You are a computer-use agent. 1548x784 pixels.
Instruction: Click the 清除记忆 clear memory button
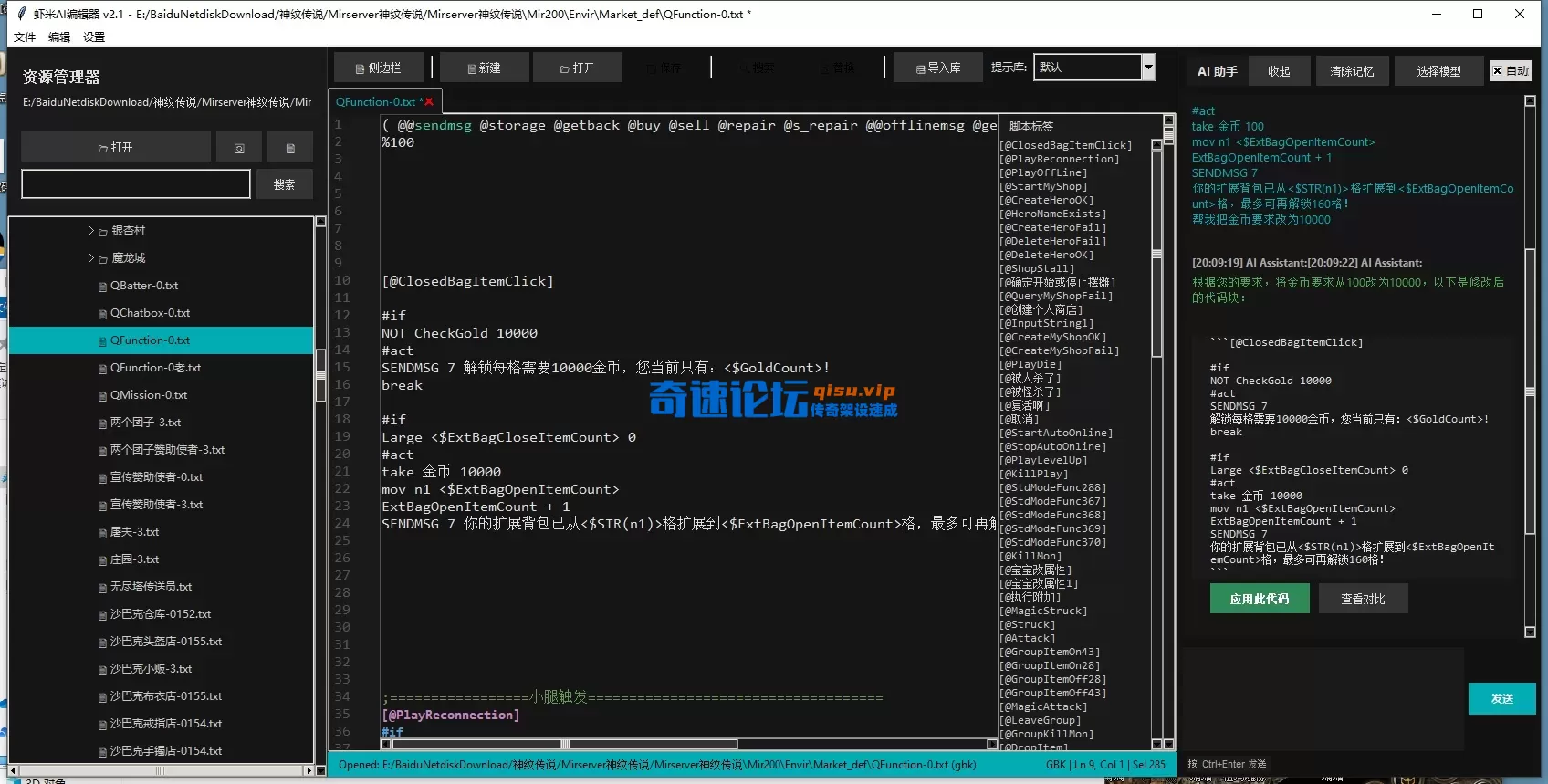point(1352,71)
